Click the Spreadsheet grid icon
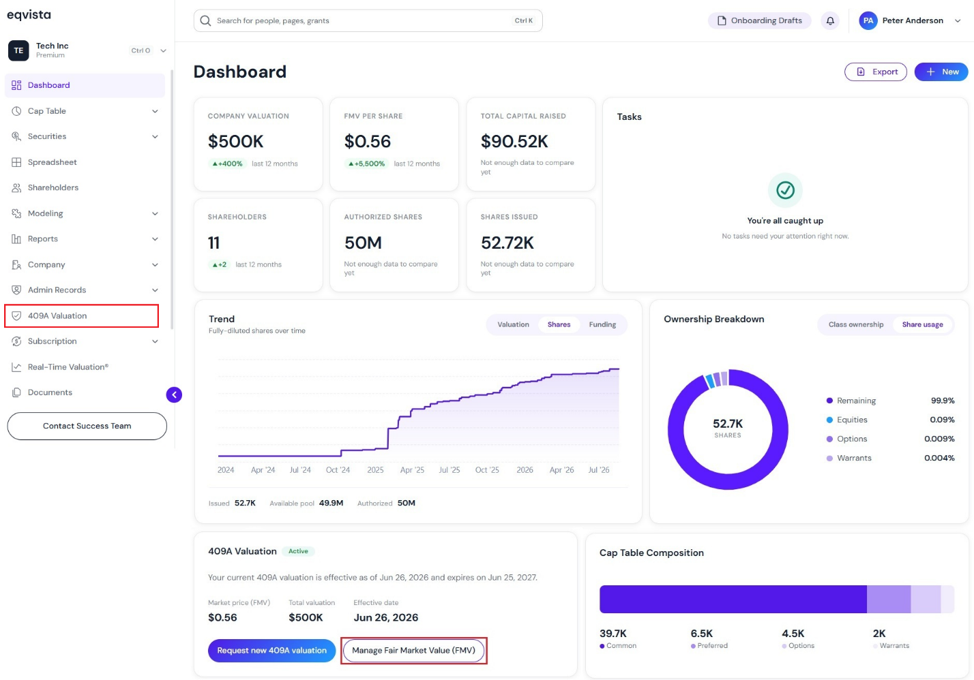The image size is (974, 680). tap(16, 162)
